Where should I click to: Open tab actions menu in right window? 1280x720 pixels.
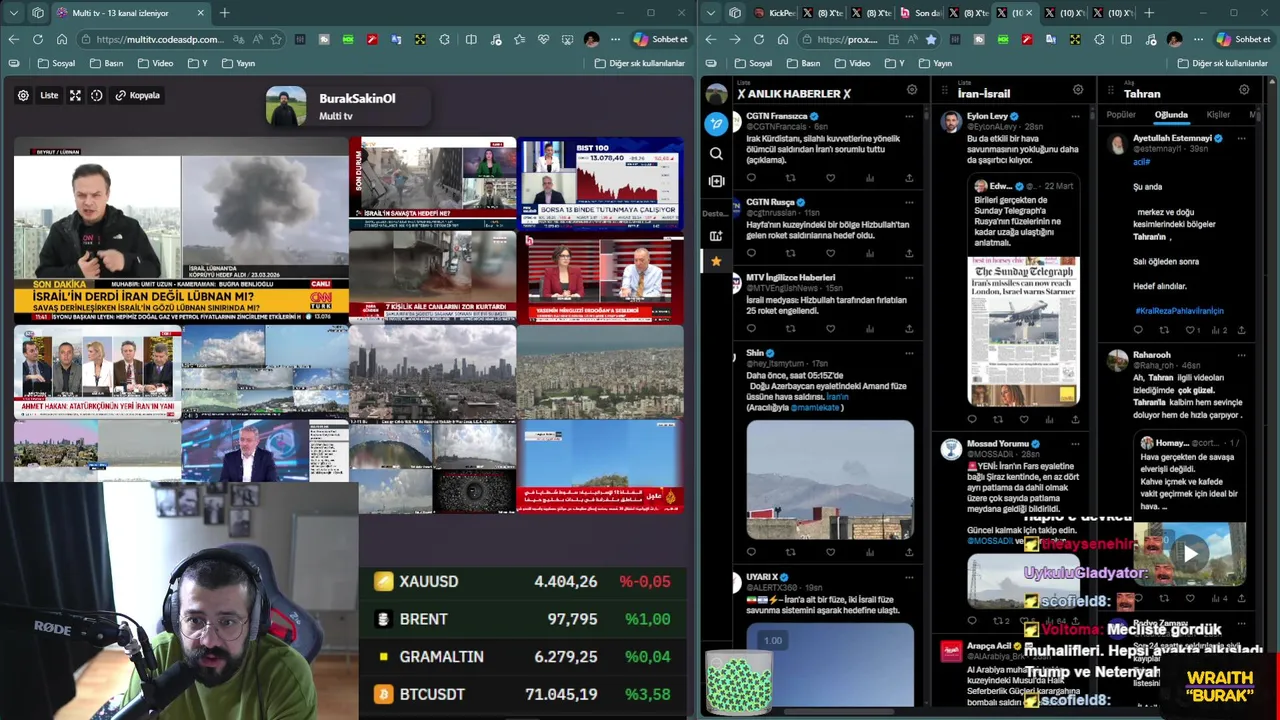click(x=712, y=13)
